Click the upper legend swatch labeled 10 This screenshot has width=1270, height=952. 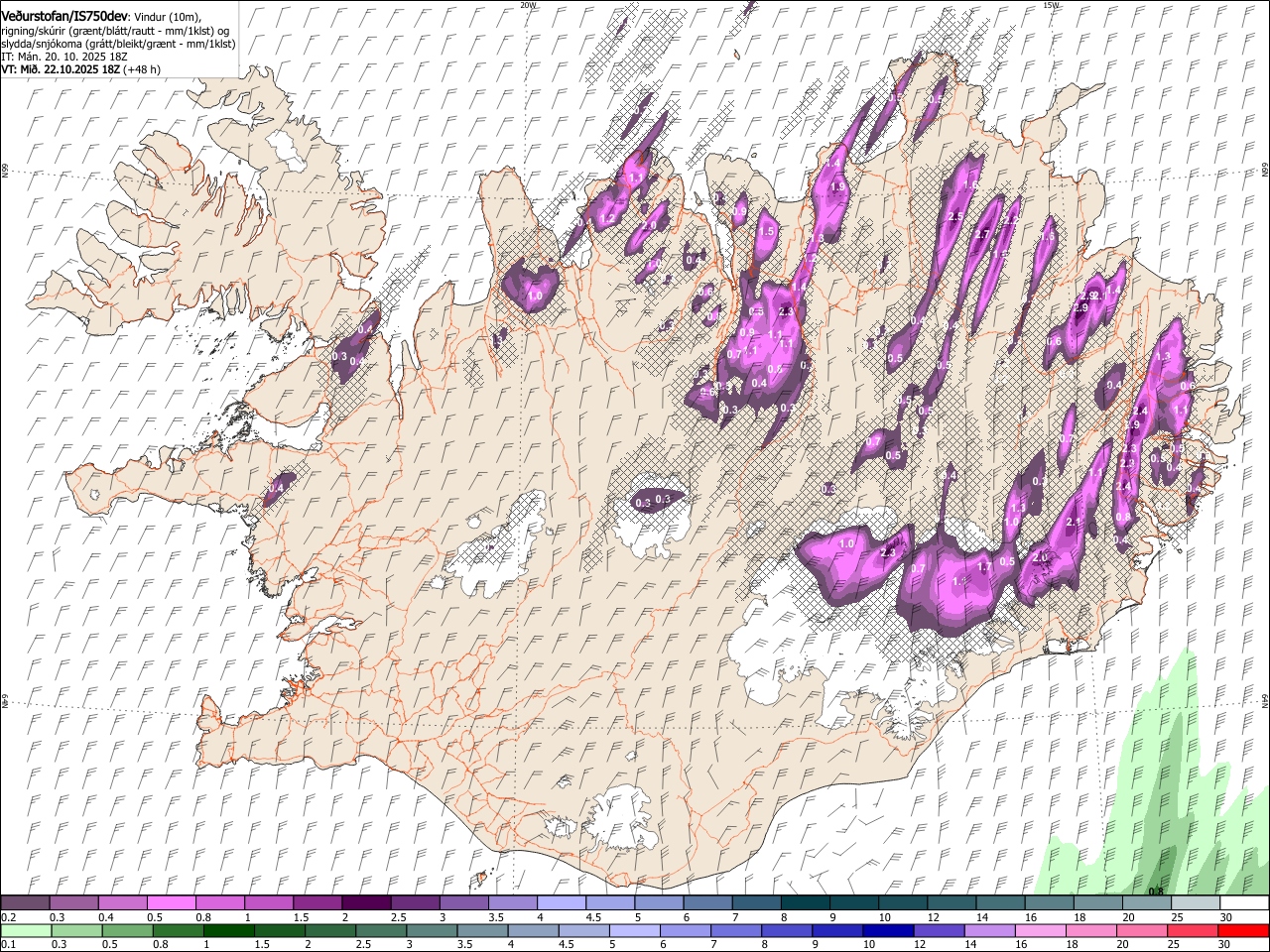coord(901,903)
